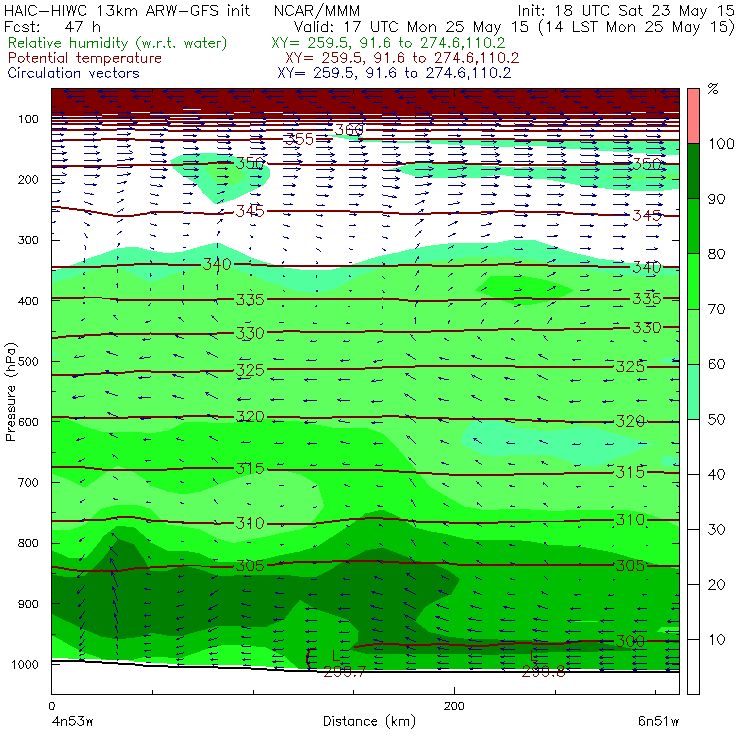Click the '360' potential temperature contour label
Screen dimensions: 740x740
click(x=349, y=129)
